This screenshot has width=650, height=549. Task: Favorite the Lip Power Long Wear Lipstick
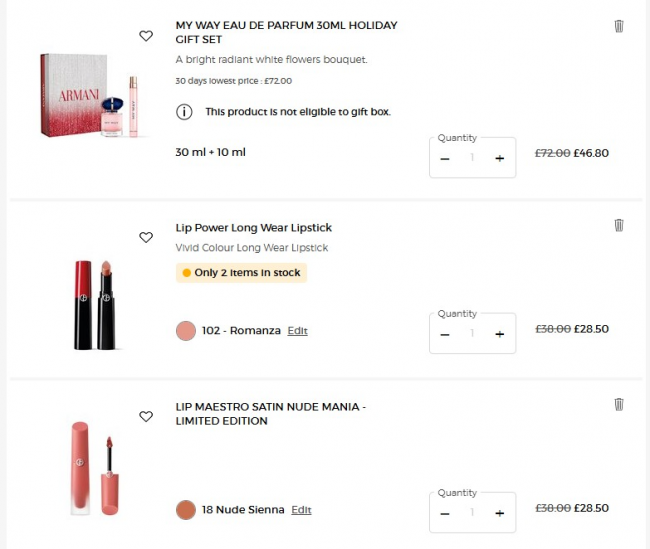click(146, 238)
